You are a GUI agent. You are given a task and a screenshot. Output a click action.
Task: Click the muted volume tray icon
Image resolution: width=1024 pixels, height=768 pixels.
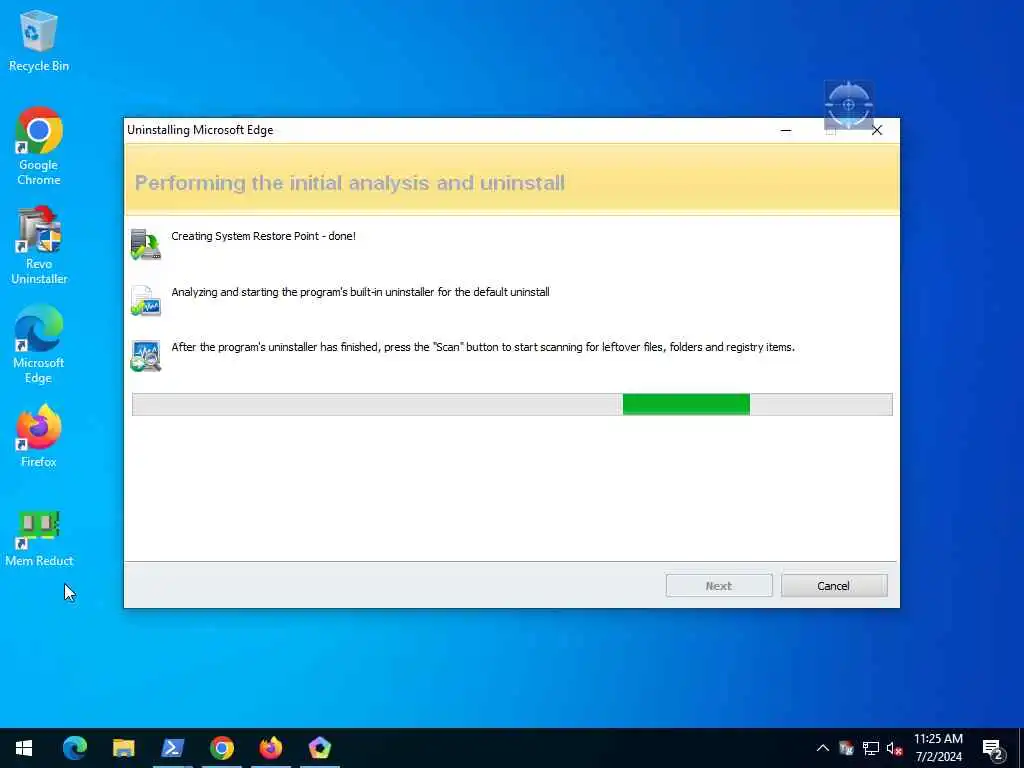[894, 748]
